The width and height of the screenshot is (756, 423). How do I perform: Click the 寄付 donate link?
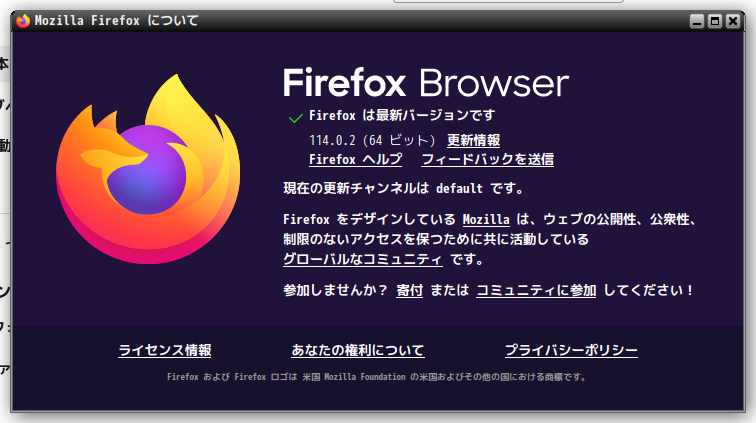pyautogui.click(x=409, y=290)
